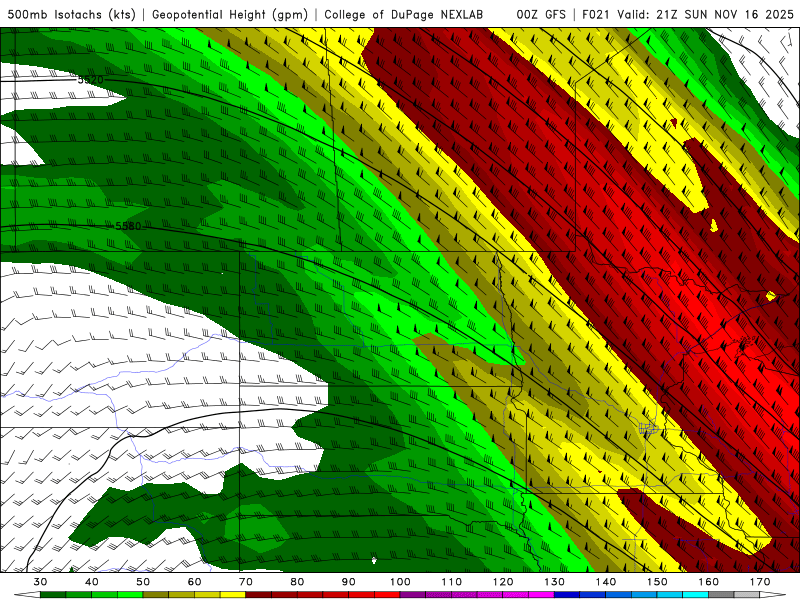Pick the dark purple 100-105 kt legend swatch
Screen dimensions: 800x600
click(413, 595)
